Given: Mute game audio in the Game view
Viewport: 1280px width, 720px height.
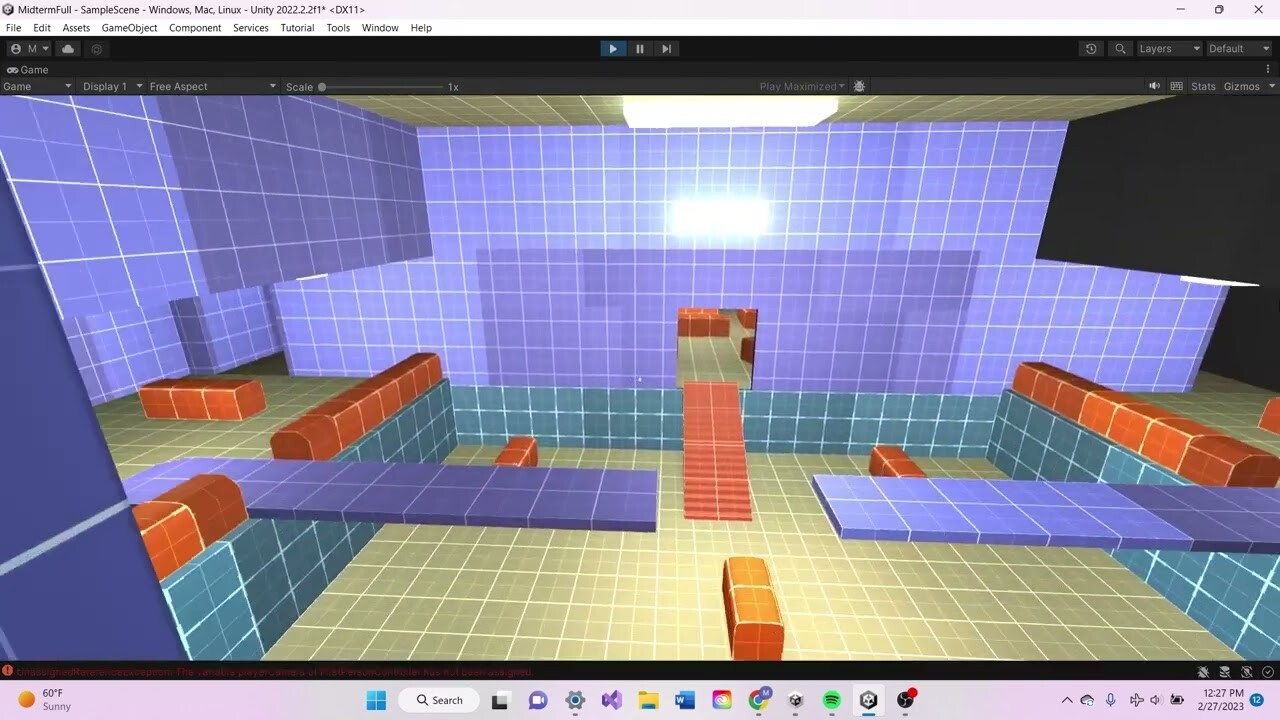Looking at the screenshot, I should [x=1154, y=86].
